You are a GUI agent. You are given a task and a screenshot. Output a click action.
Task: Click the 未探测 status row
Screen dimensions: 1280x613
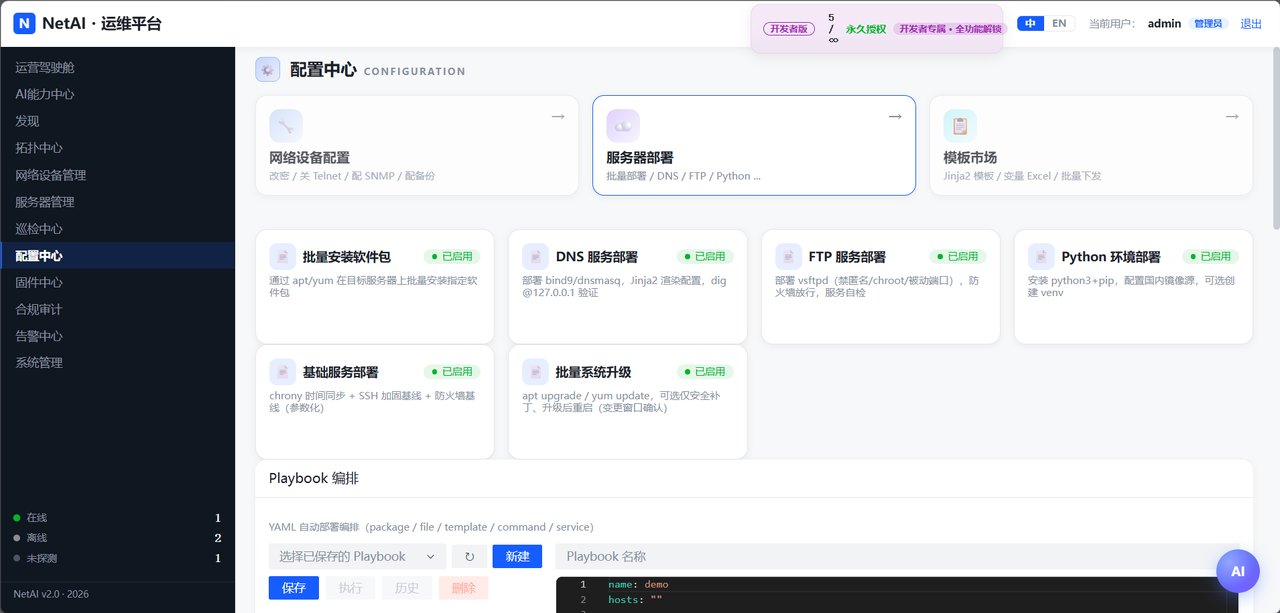tap(117, 558)
